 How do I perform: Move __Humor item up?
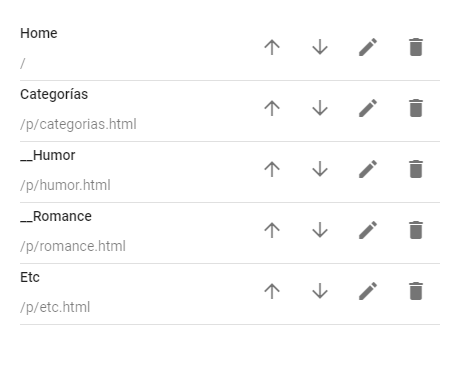tap(272, 169)
